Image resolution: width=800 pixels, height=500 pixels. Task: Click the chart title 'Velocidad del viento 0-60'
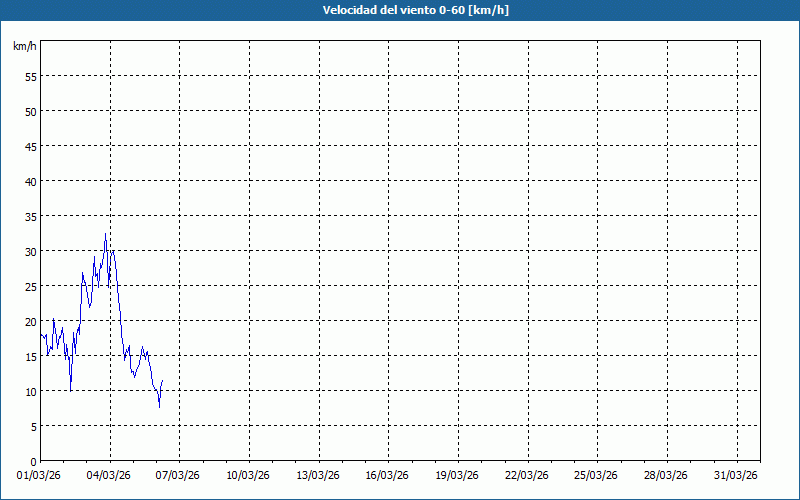[399, 11]
